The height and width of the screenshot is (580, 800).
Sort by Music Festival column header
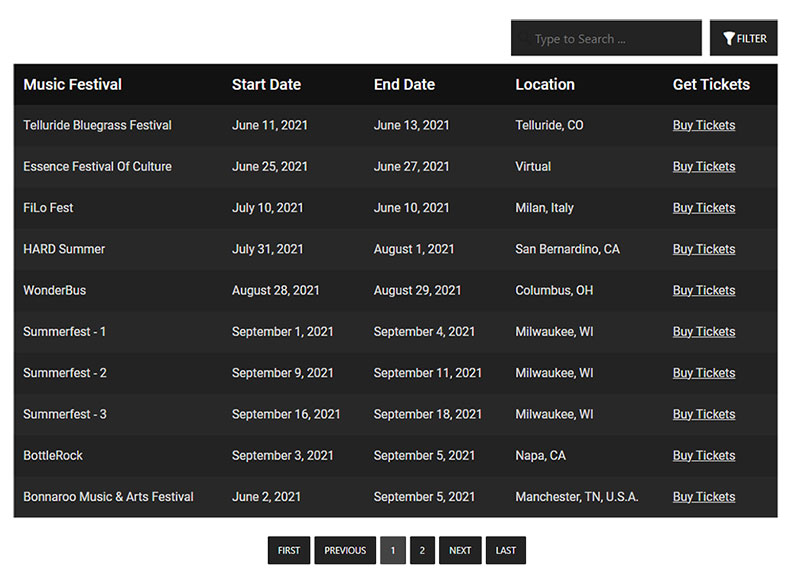[x=72, y=85]
